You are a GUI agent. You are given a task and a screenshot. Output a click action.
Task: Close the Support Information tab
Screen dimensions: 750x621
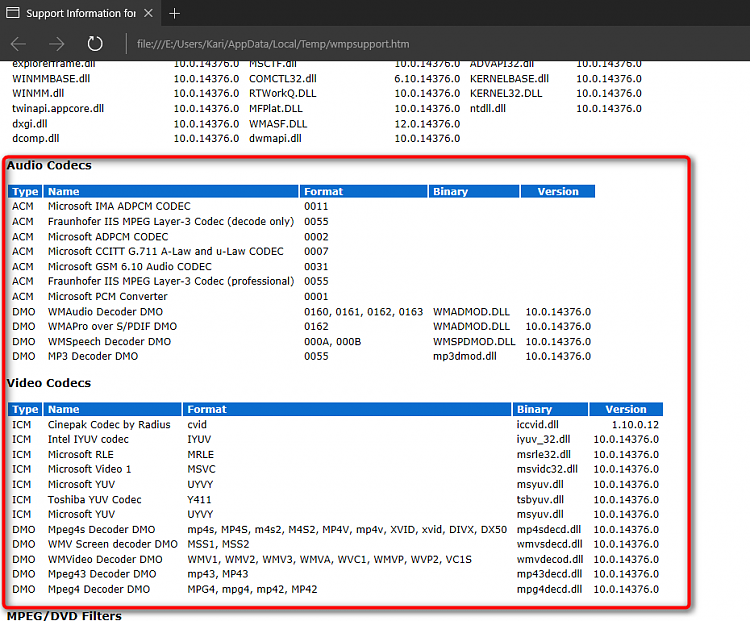[x=148, y=13]
